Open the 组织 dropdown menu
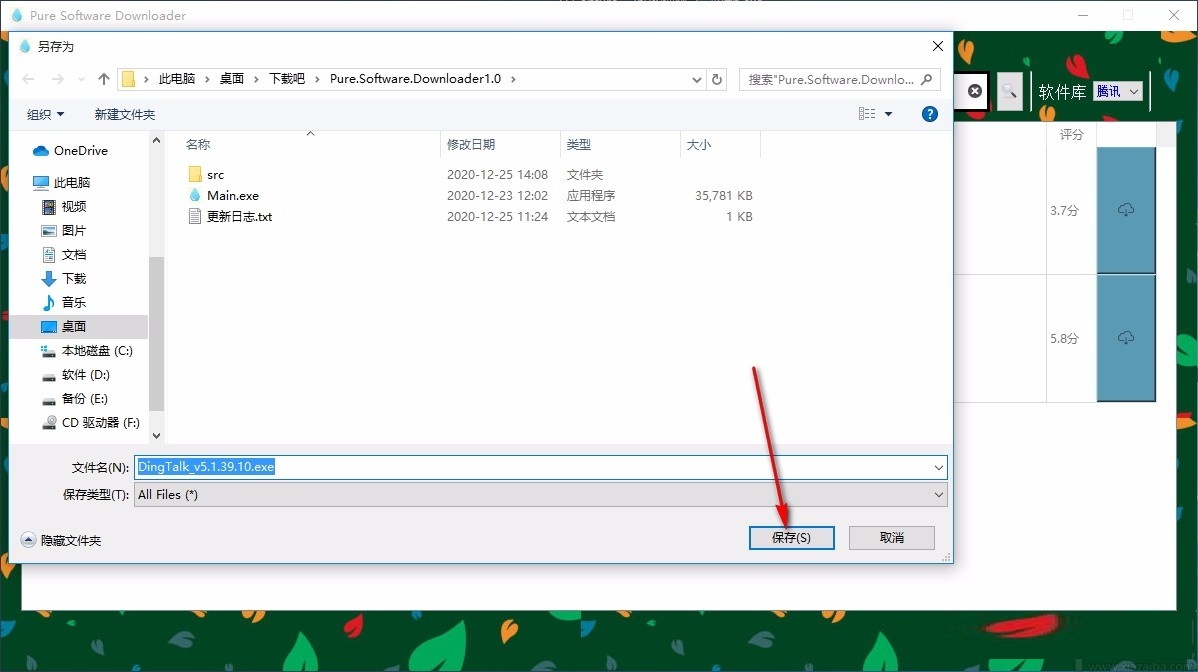 point(44,114)
